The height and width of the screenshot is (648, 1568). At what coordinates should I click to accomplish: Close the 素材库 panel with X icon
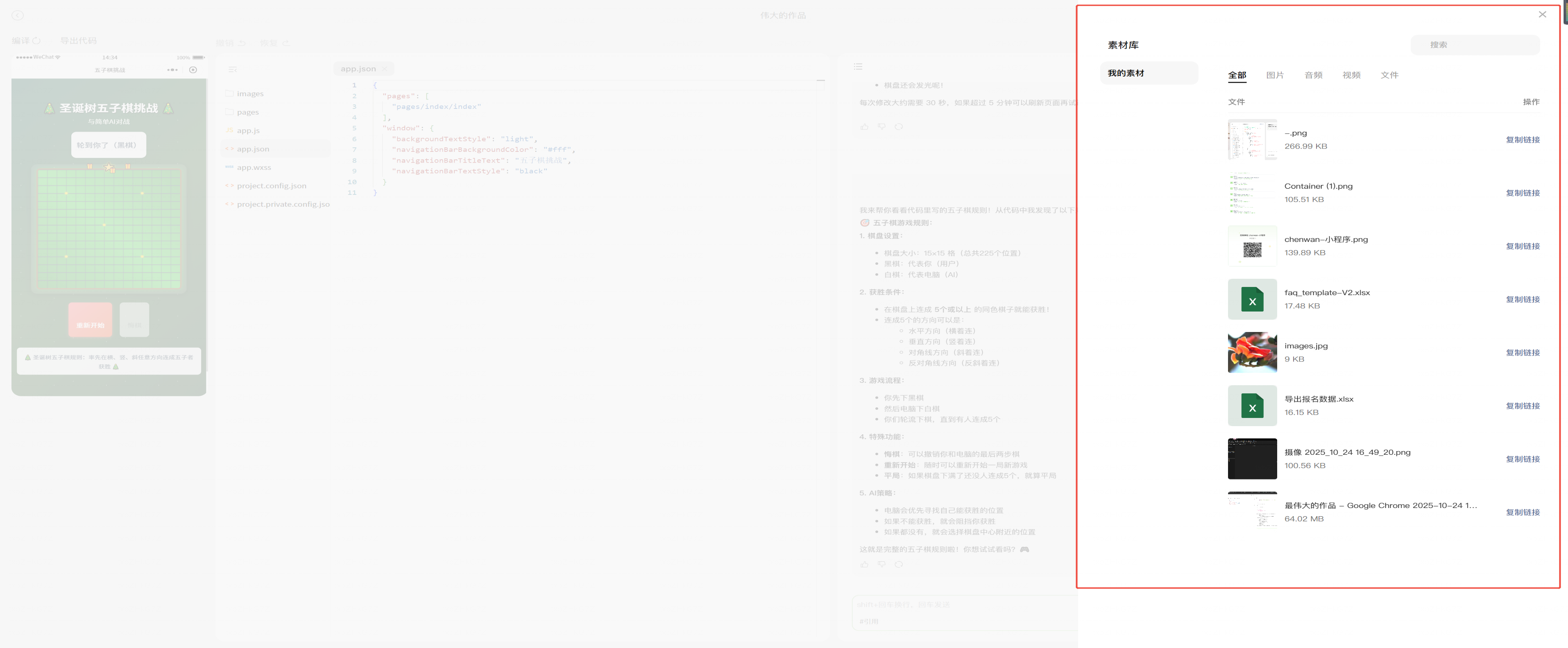click(x=1542, y=15)
